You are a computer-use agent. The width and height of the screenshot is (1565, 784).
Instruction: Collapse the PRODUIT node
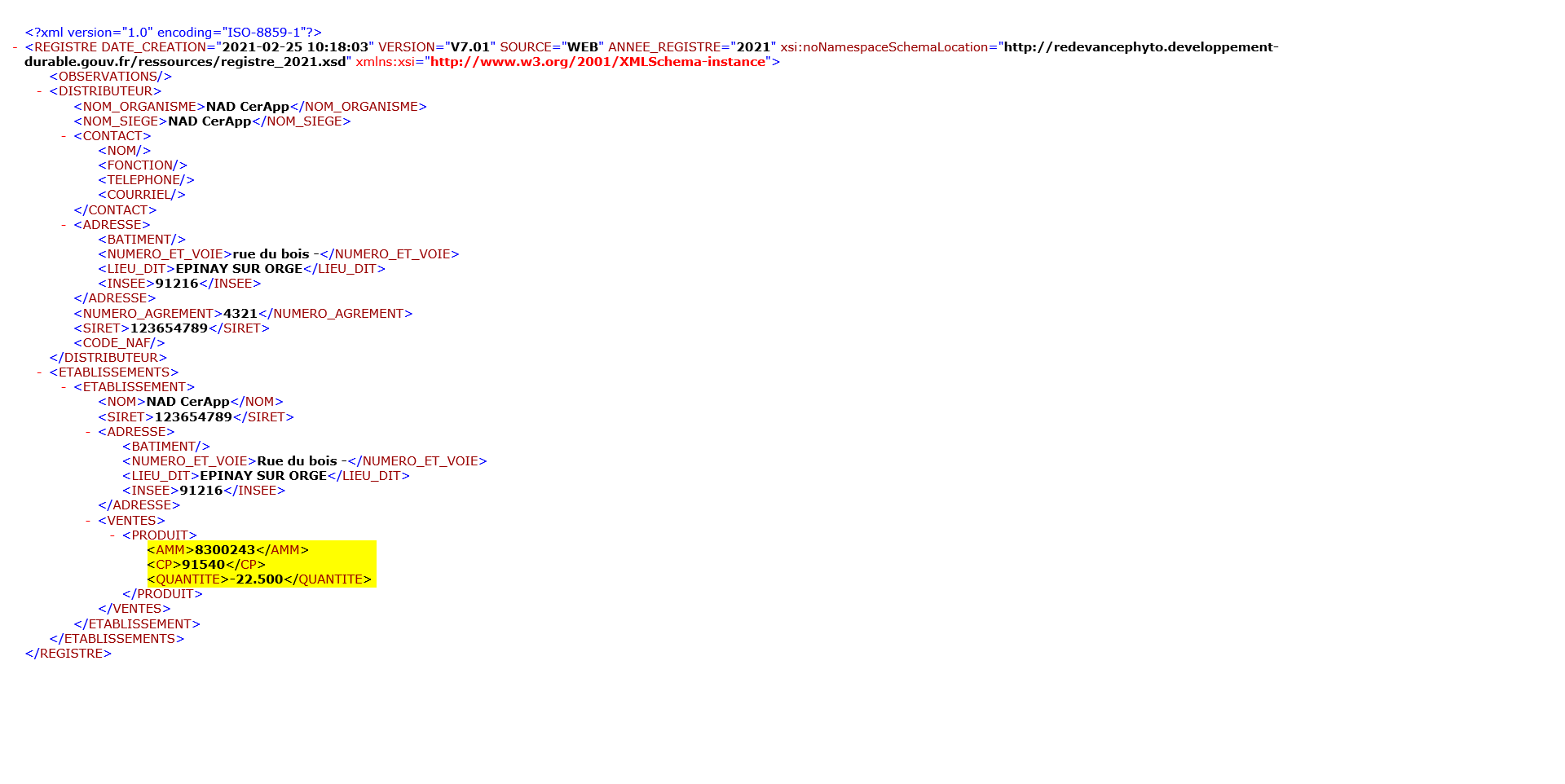[113, 535]
